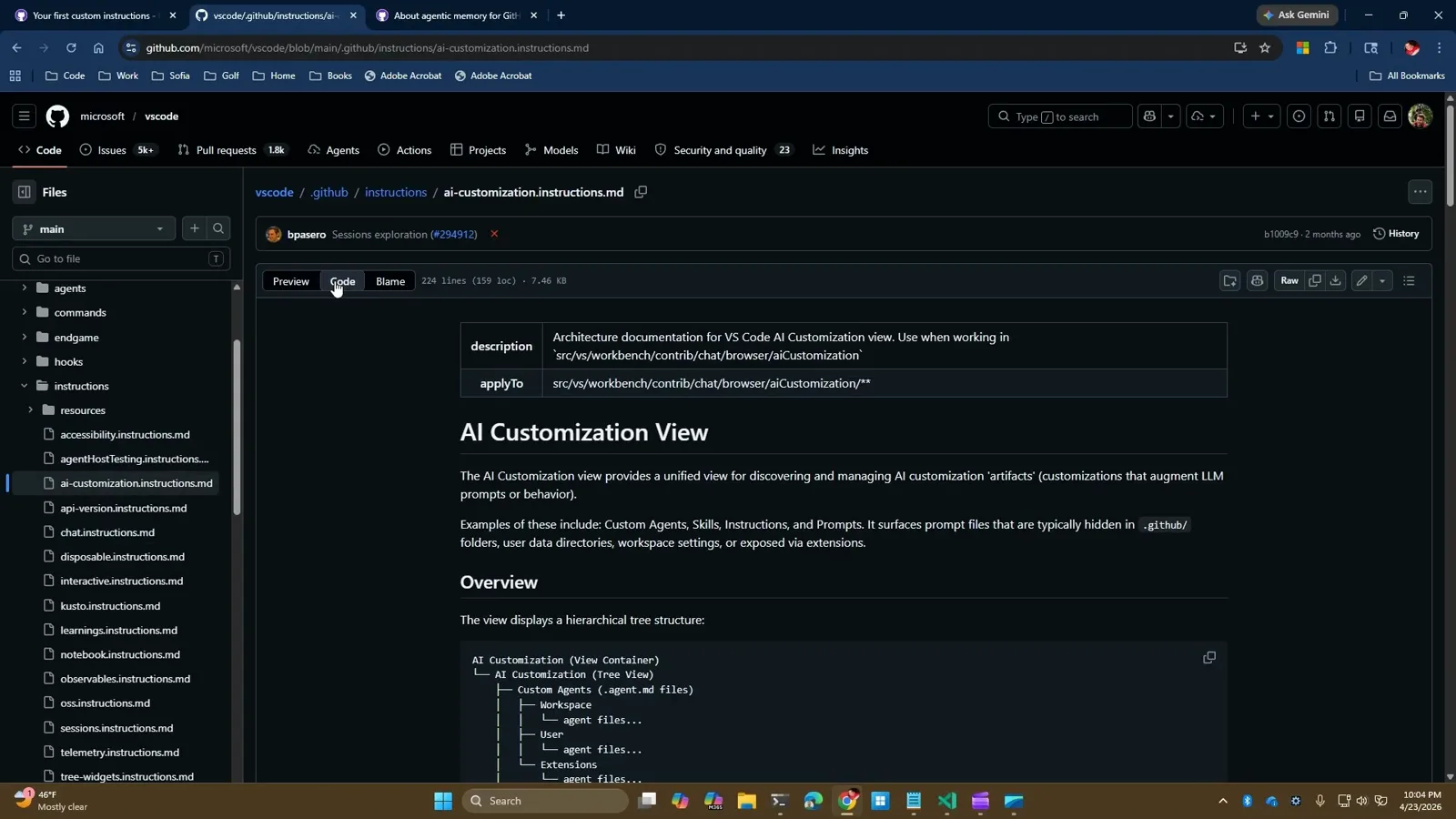Open the document outline icon
Screen dimensions: 1456x819
1409,281
